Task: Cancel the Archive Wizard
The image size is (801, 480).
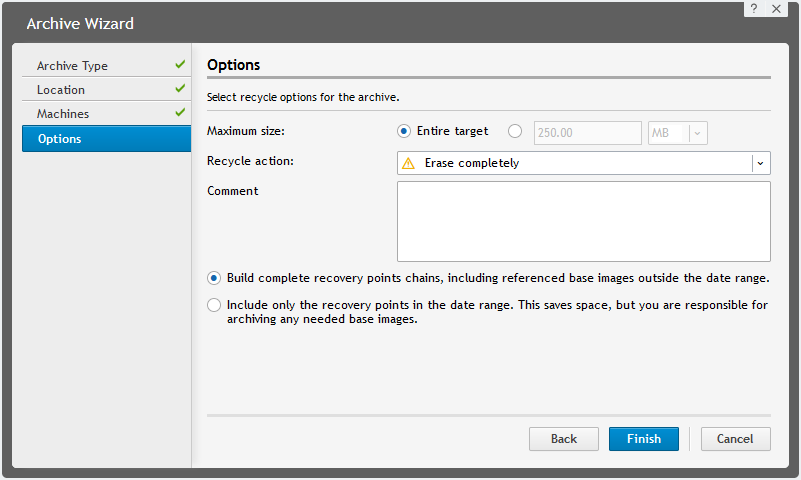Action: 735,439
